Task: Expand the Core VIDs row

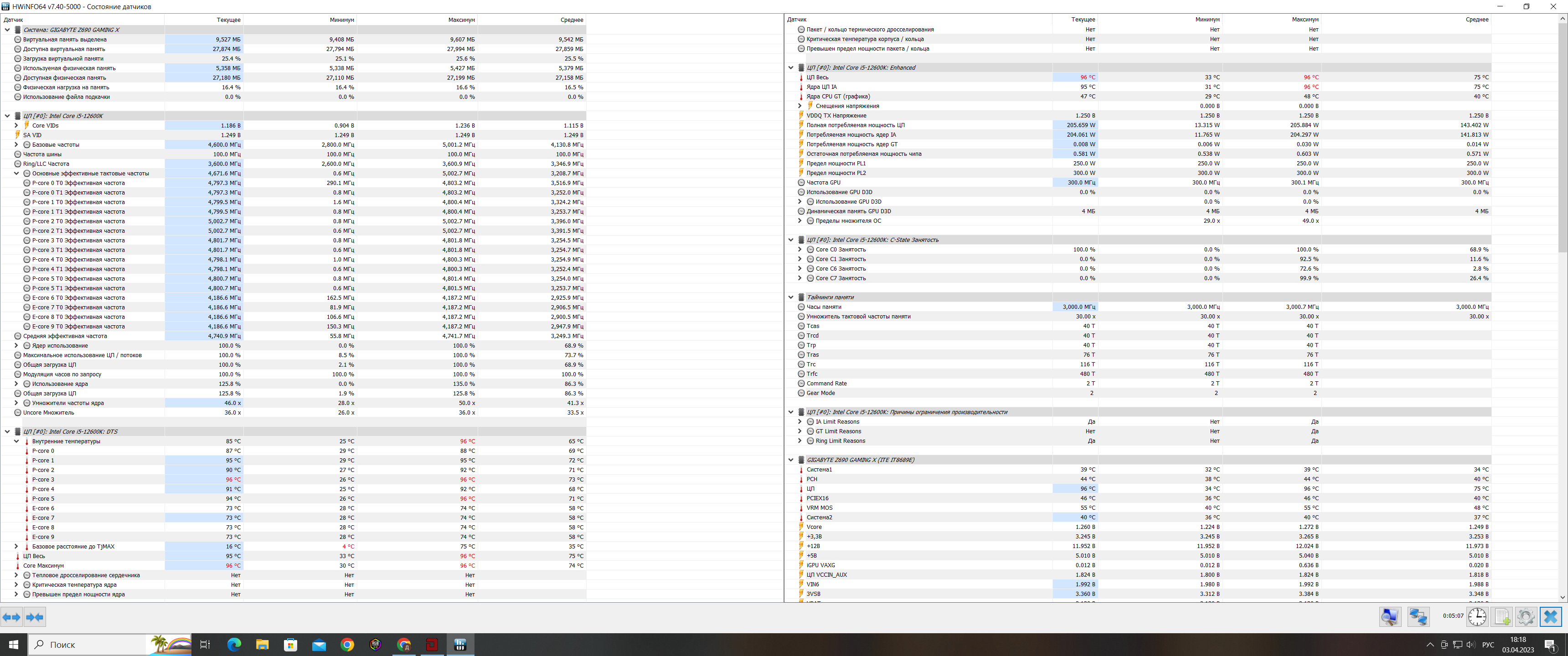Action: click(x=16, y=125)
